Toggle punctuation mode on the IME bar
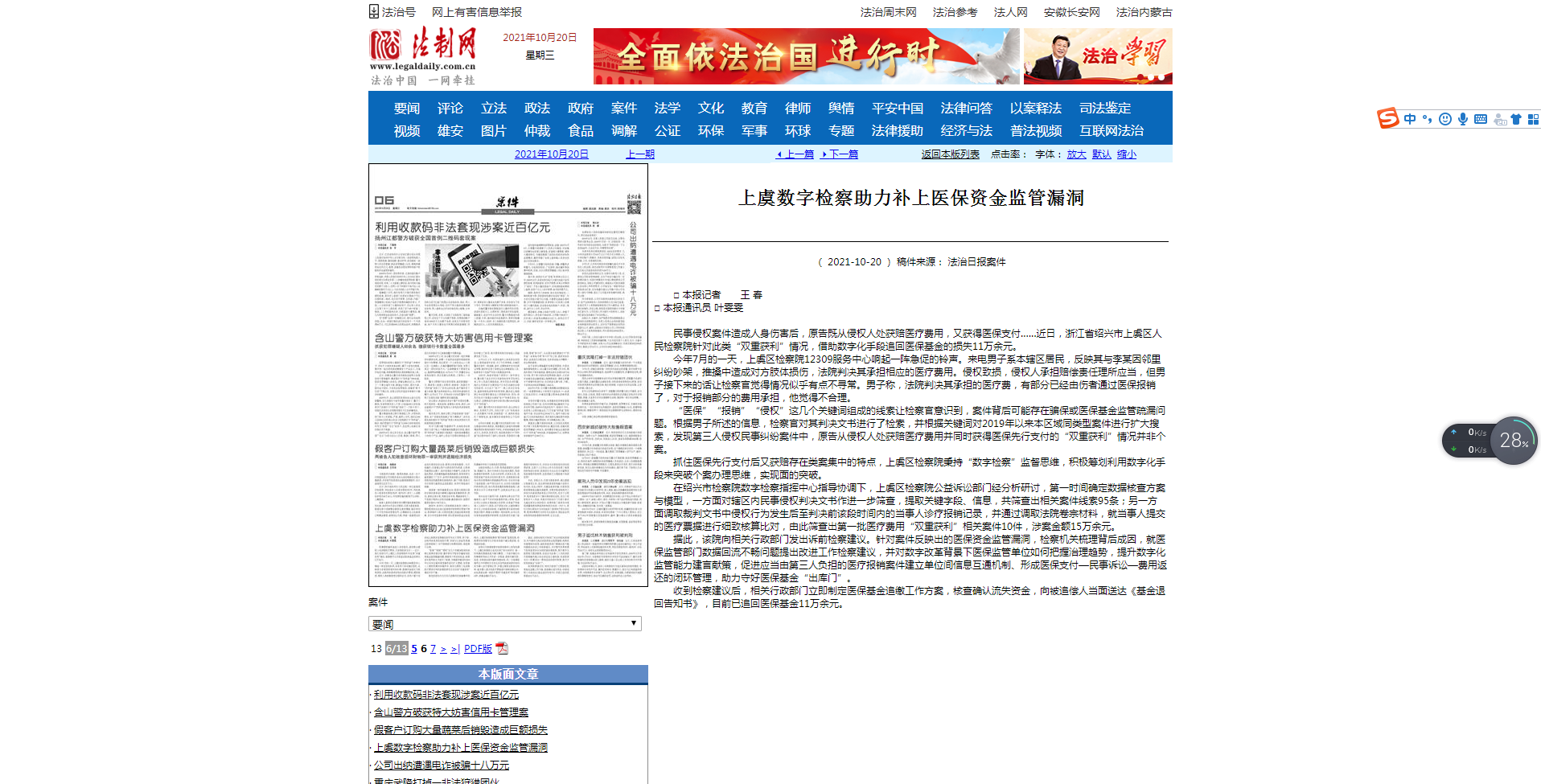 pyautogui.click(x=1427, y=119)
